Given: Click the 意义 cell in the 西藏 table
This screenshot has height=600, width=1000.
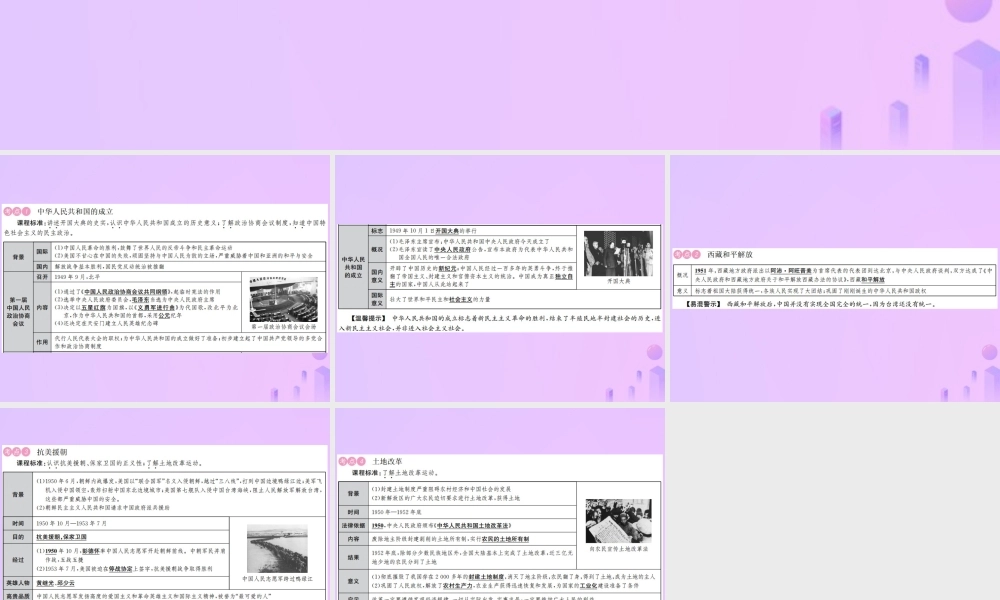Looking at the screenshot, I should [682, 291].
